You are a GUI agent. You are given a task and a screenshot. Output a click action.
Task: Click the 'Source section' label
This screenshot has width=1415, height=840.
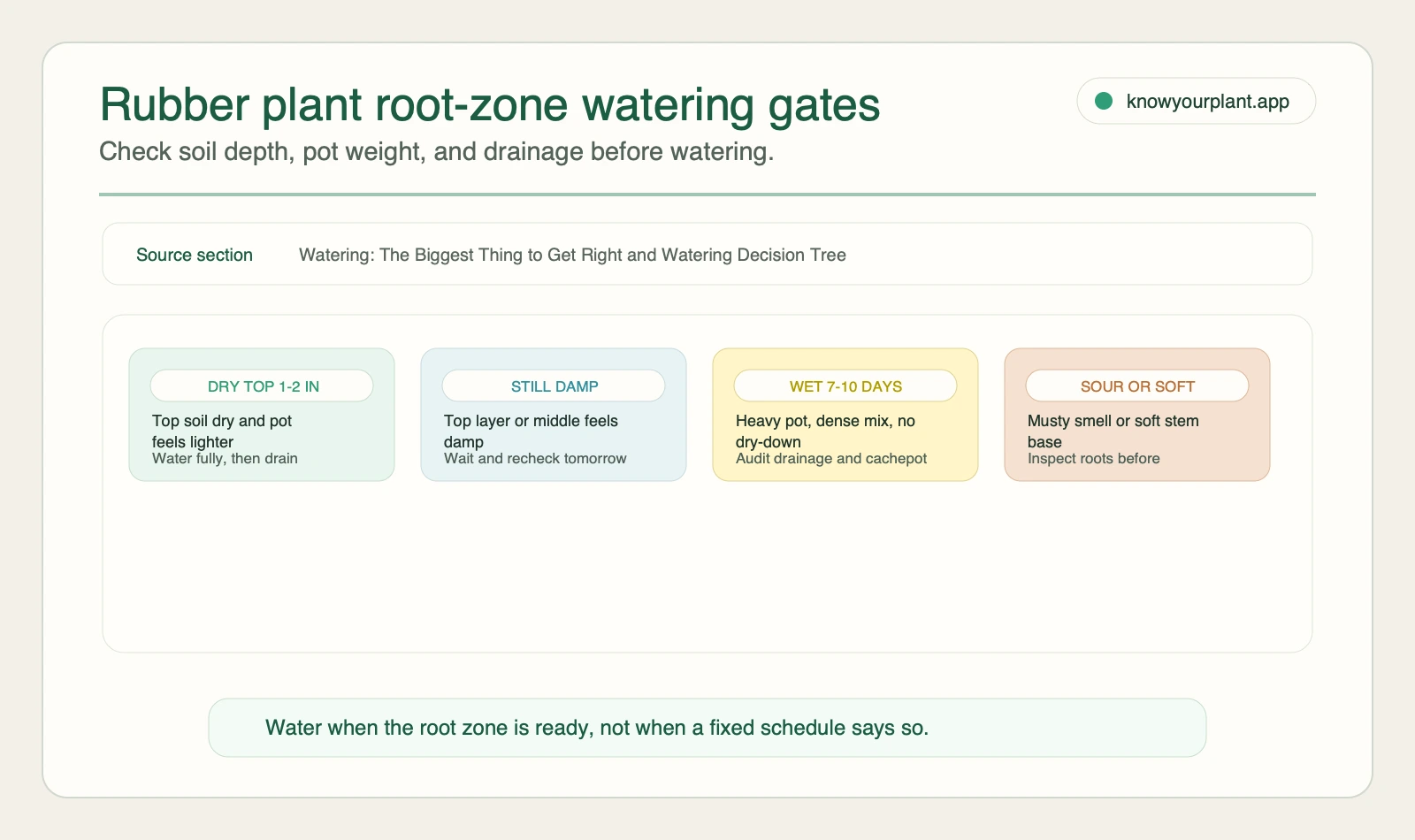(195, 255)
